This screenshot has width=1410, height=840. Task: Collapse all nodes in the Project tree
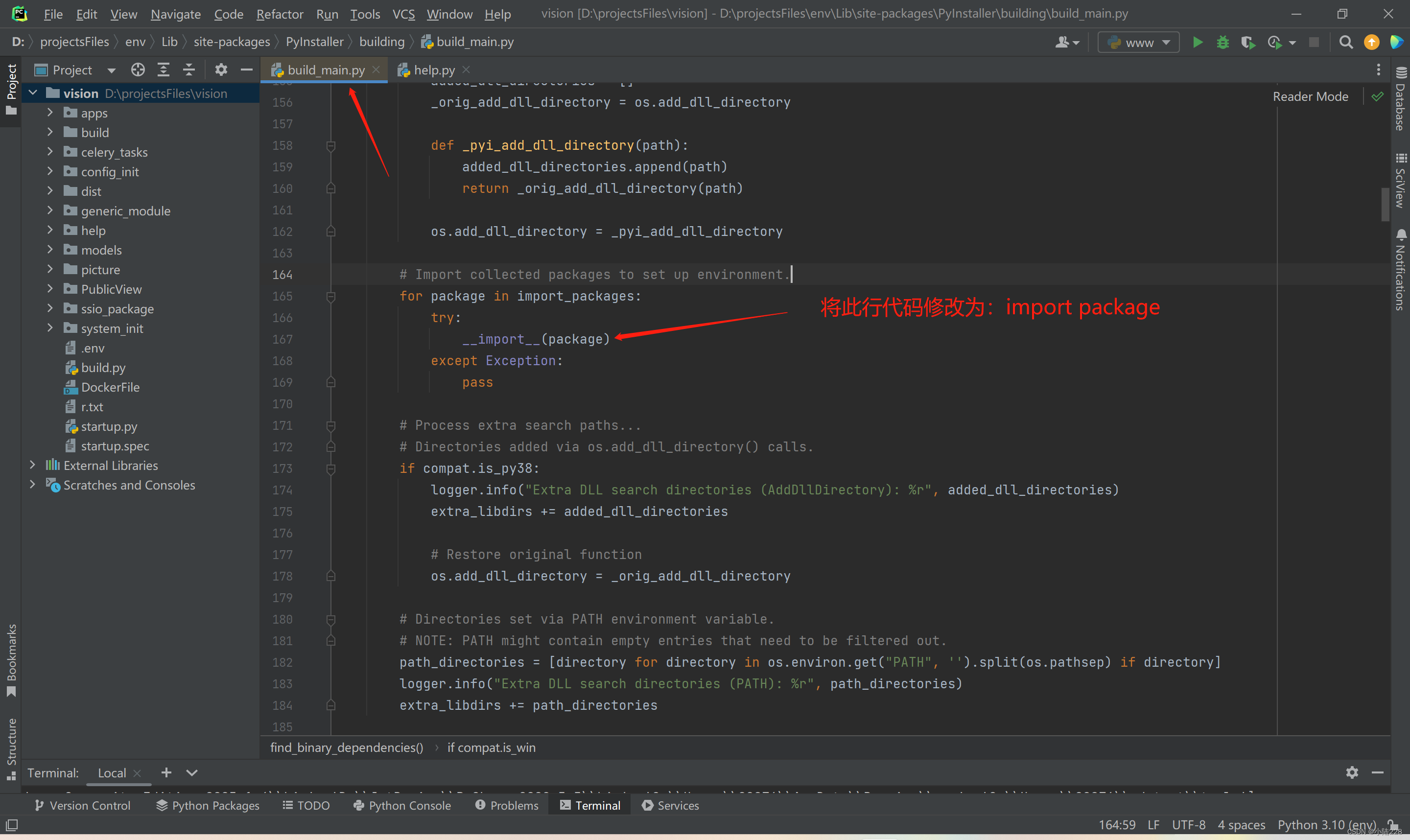[x=189, y=69]
